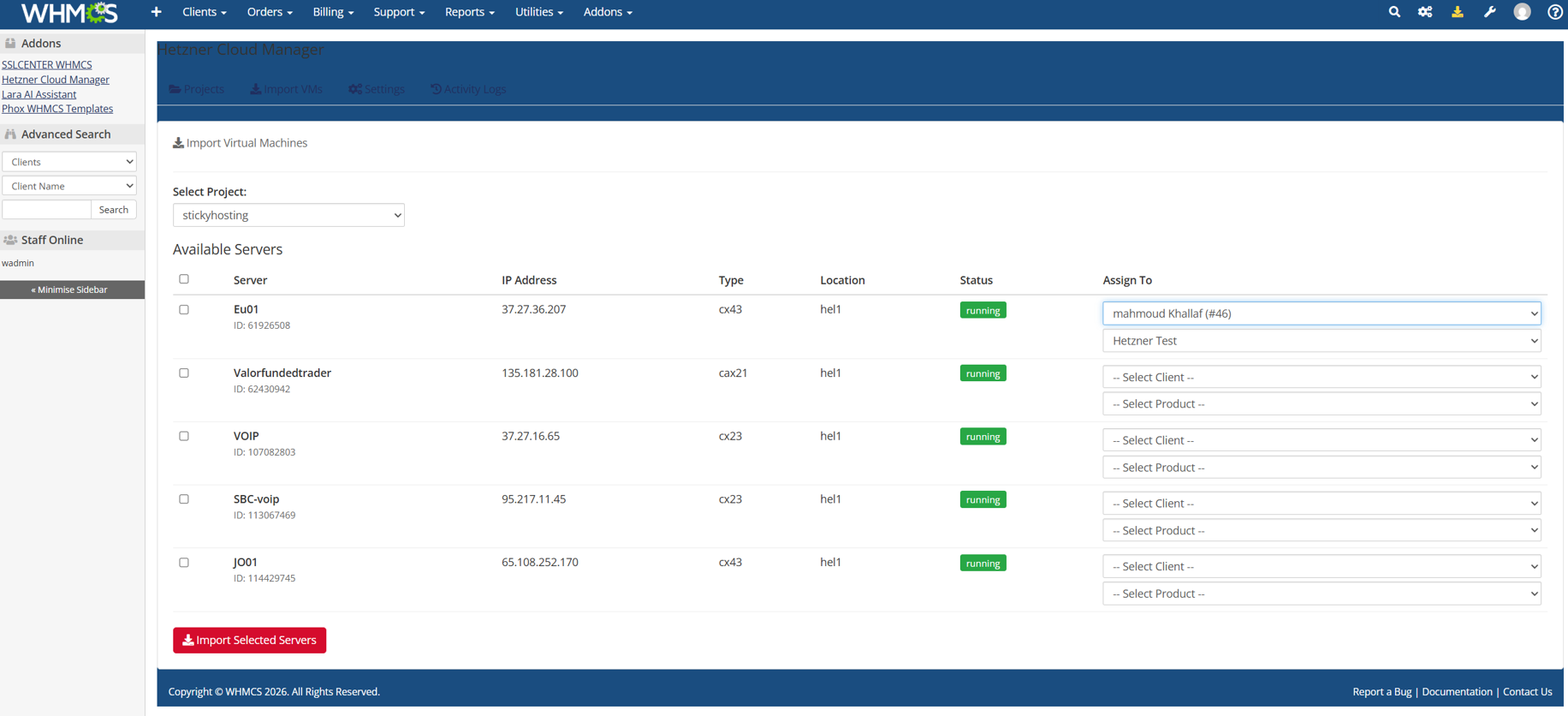Switch to the Activity Logs tab
The image size is (1568, 716).
tap(468, 89)
